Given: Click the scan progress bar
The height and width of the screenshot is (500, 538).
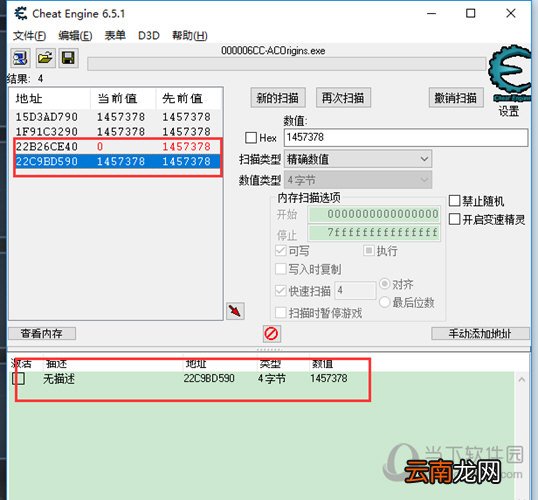Looking at the screenshot, I should tap(286, 64).
